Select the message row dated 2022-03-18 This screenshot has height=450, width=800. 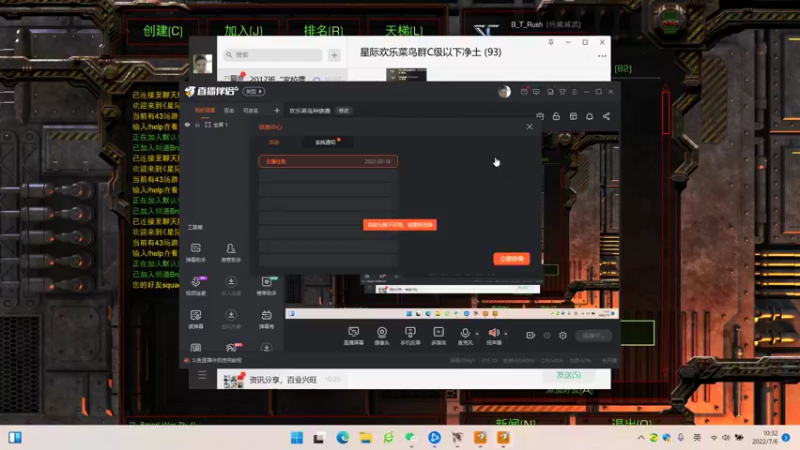328,161
